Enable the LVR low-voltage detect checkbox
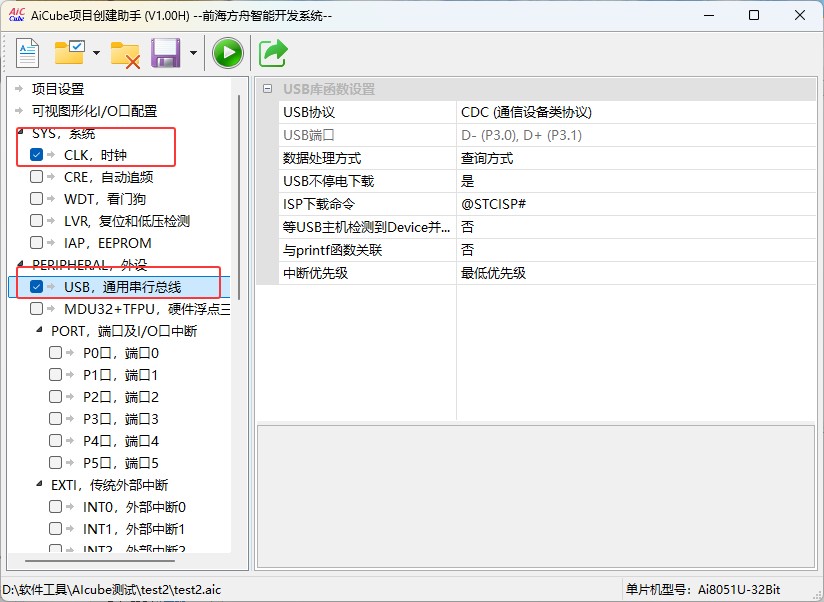 click(x=36, y=221)
